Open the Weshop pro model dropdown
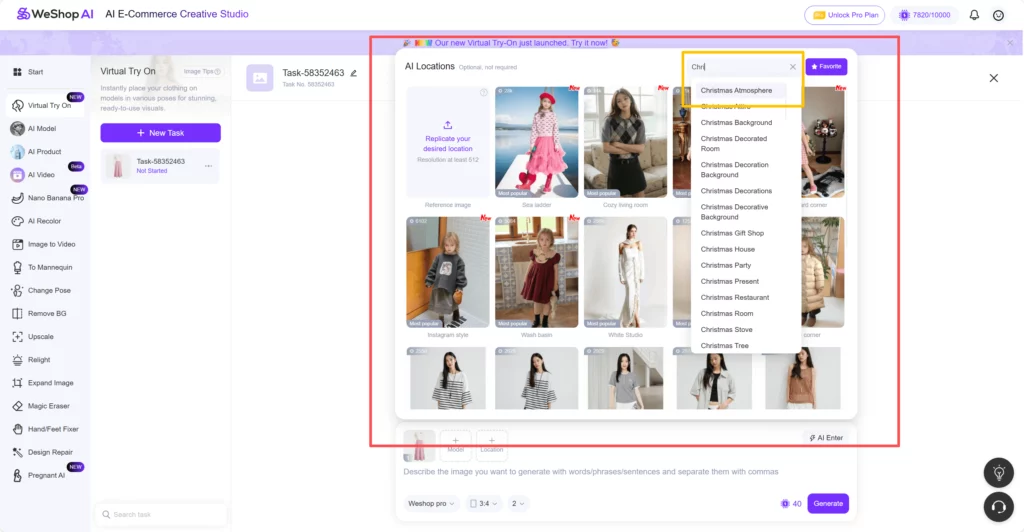The width and height of the screenshot is (1024, 532). click(x=431, y=504)
